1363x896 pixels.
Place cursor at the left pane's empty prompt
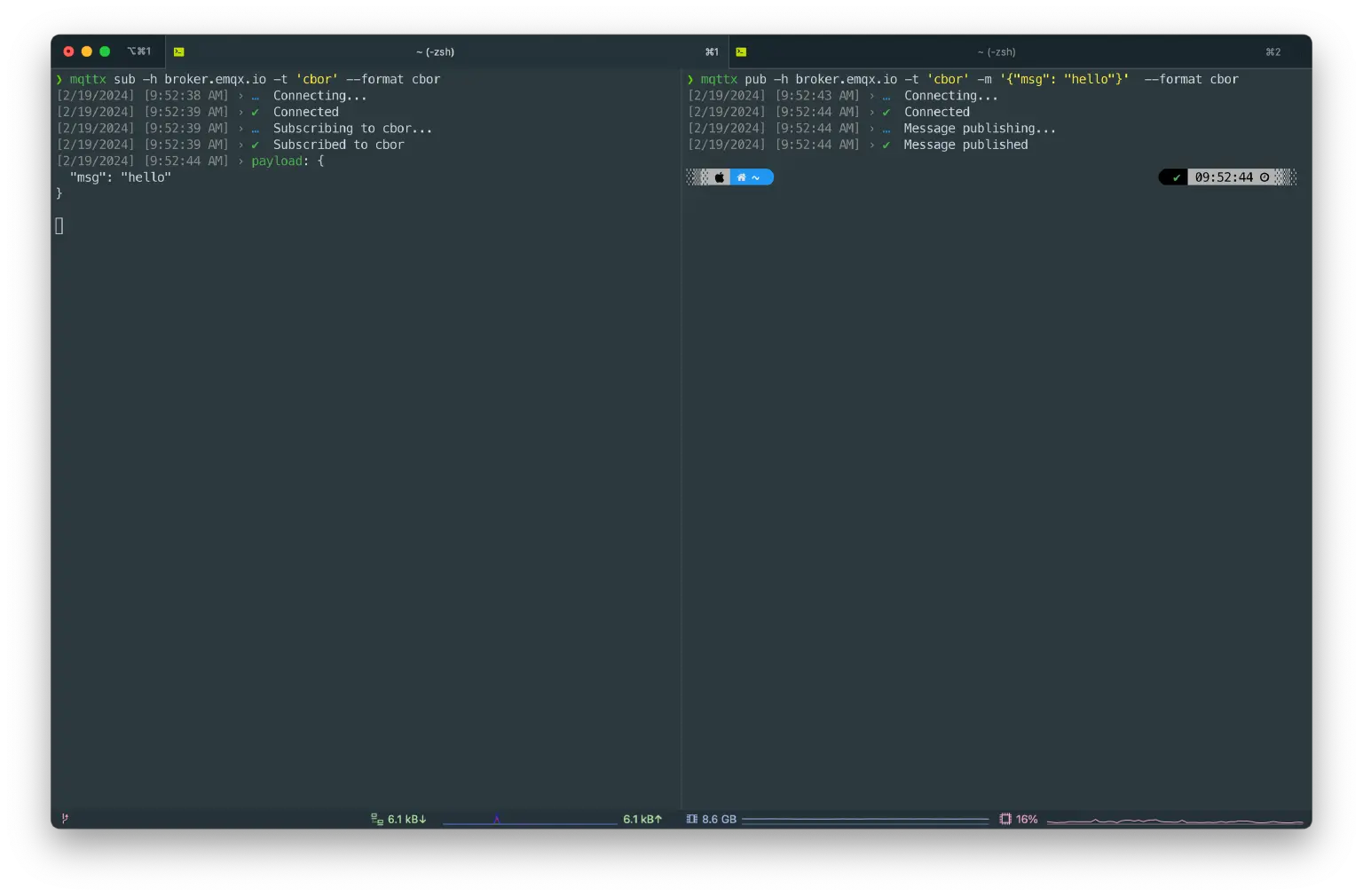coord(59,226)
